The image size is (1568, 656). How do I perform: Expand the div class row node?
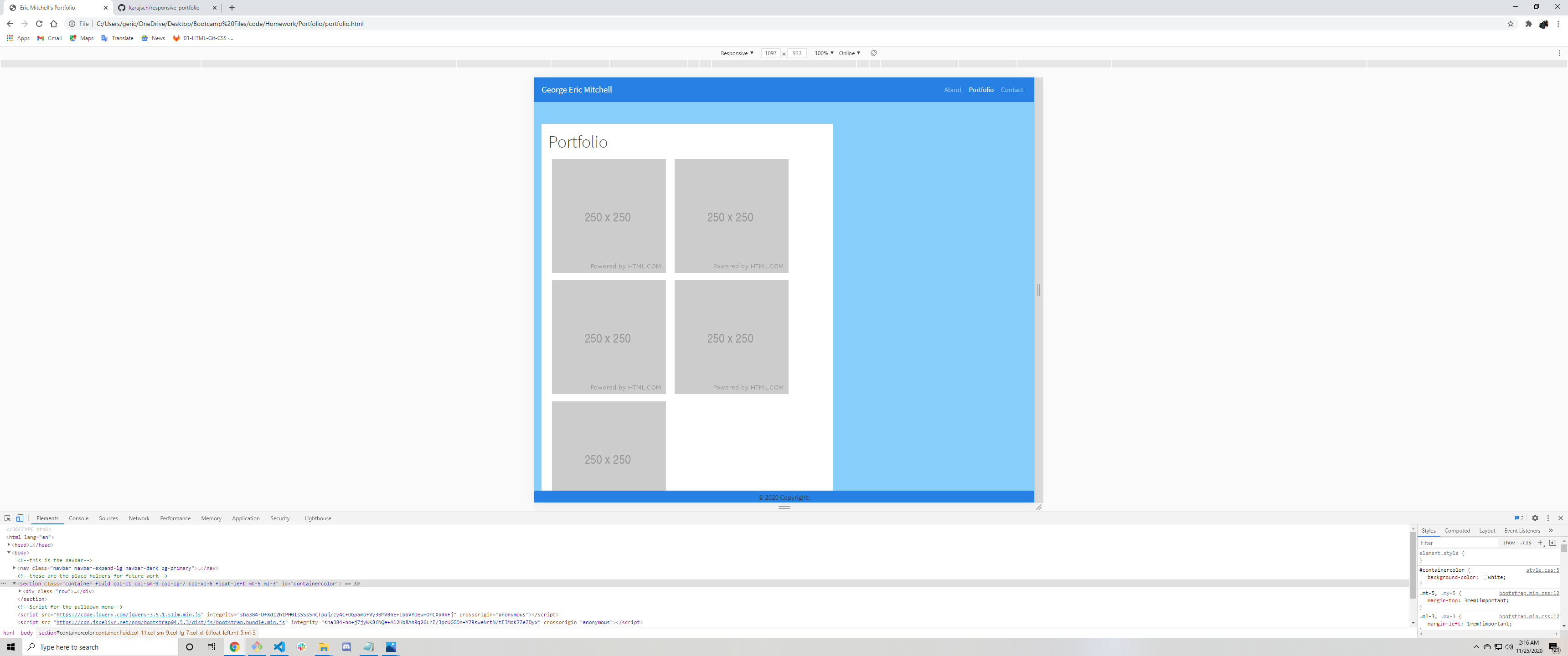point(20,591)
